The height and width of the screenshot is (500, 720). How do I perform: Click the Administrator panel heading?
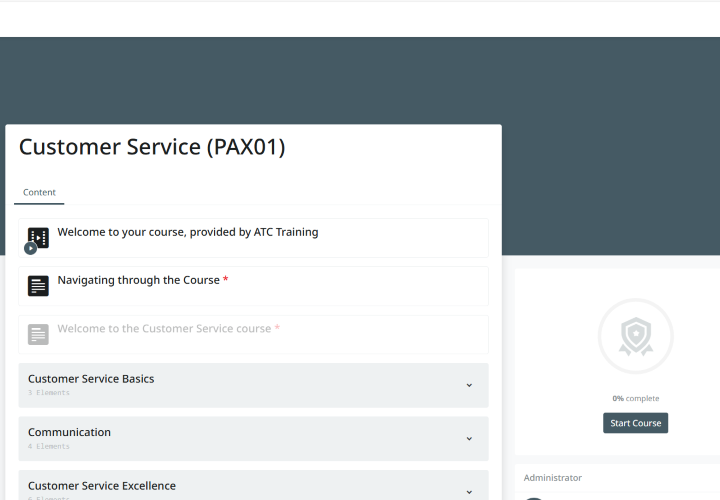[552, 478]
